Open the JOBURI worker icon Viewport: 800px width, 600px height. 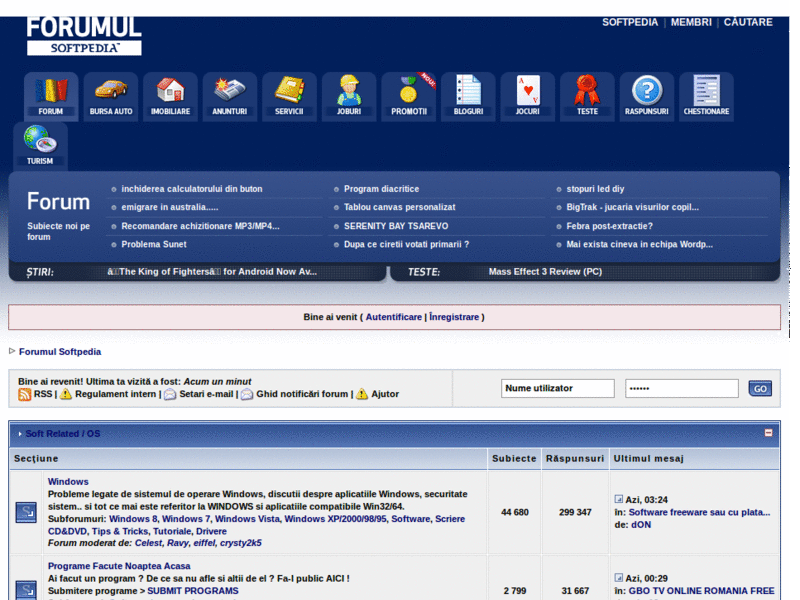tap(349, 96)
